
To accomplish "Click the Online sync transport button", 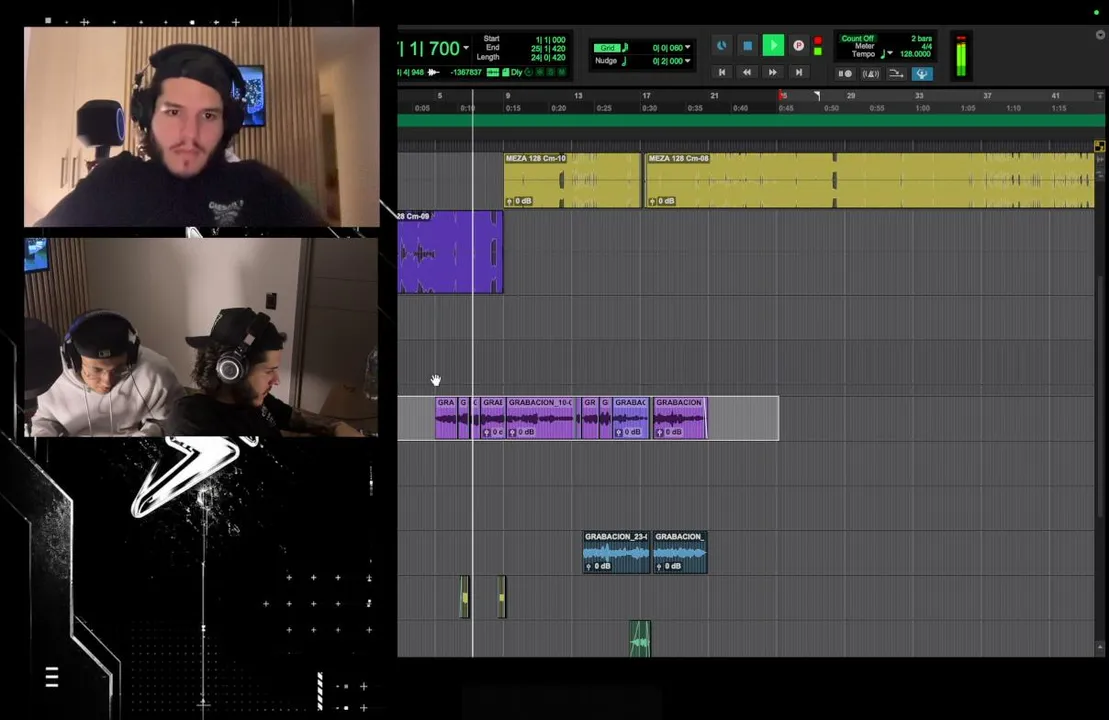I will (721, 45).
